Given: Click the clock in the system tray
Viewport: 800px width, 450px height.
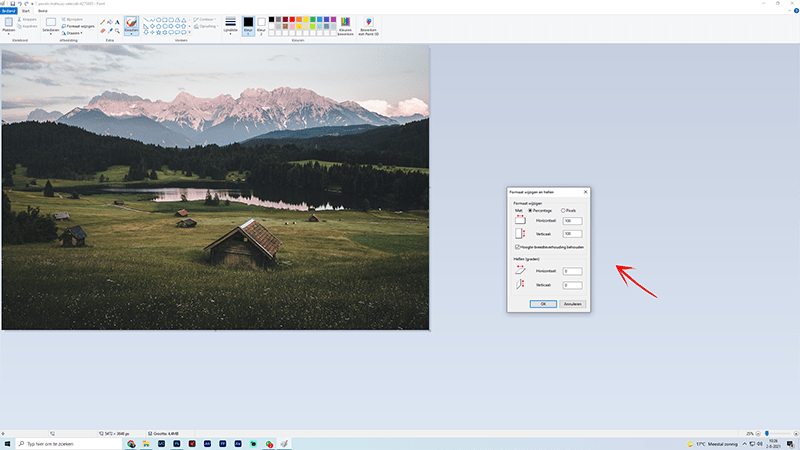Looking at the screenshot, I should [x=773, y=444].
